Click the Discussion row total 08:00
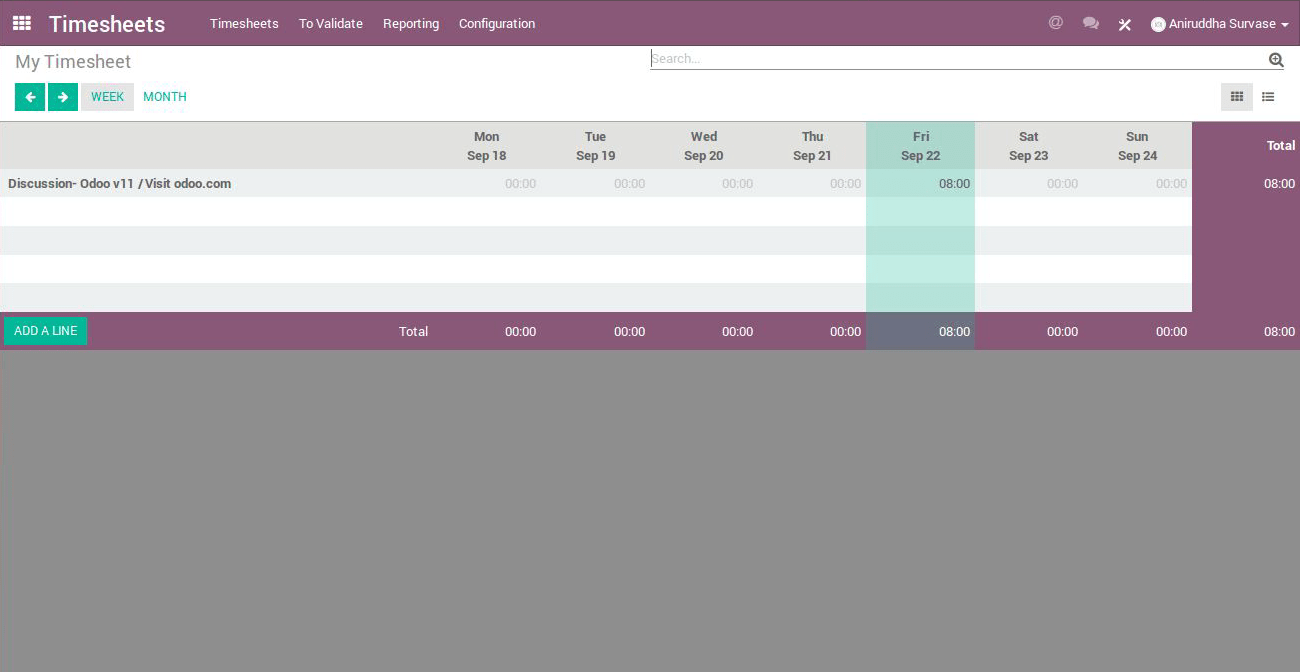Screen dimensions: 1300x672 click(1279, 184)
